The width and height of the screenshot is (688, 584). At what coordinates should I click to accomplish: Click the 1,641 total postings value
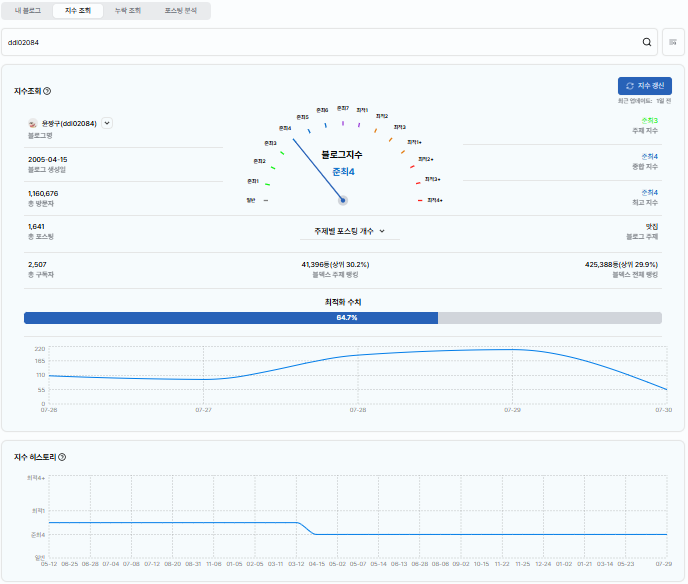[x=36, y=226]
